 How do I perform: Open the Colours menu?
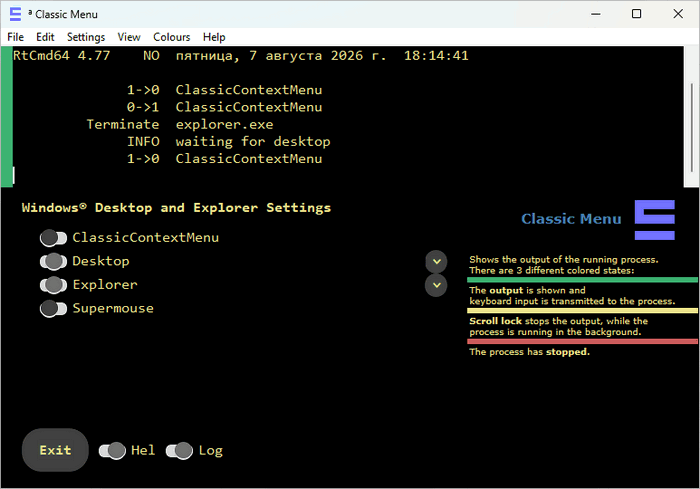click(x=171, y=37)
